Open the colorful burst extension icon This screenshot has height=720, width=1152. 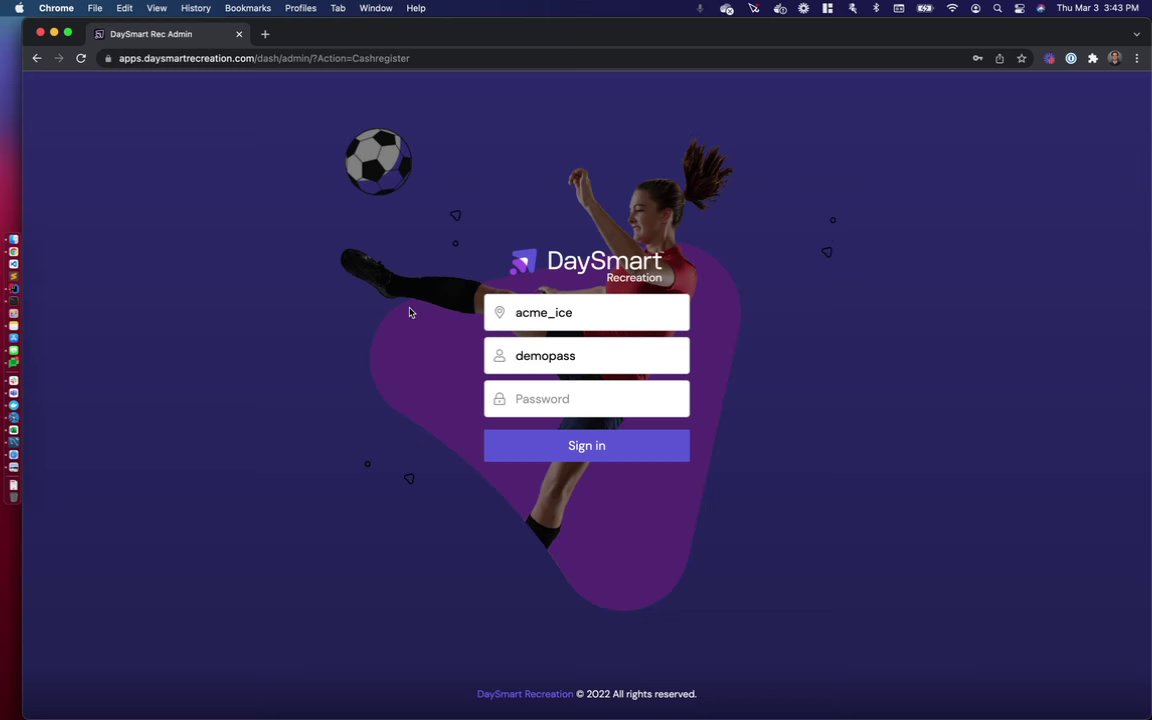pyautogui.click(x=1049, y=58)
